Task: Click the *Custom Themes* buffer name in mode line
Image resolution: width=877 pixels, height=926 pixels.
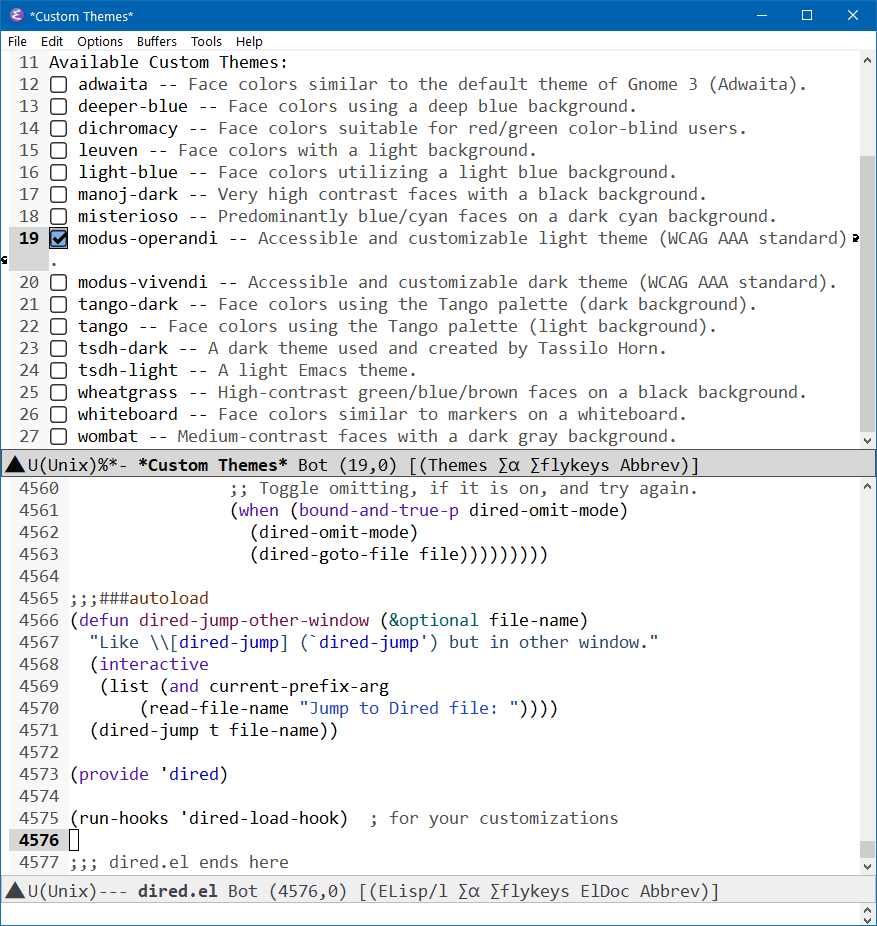Action: [x=213, y=465]
